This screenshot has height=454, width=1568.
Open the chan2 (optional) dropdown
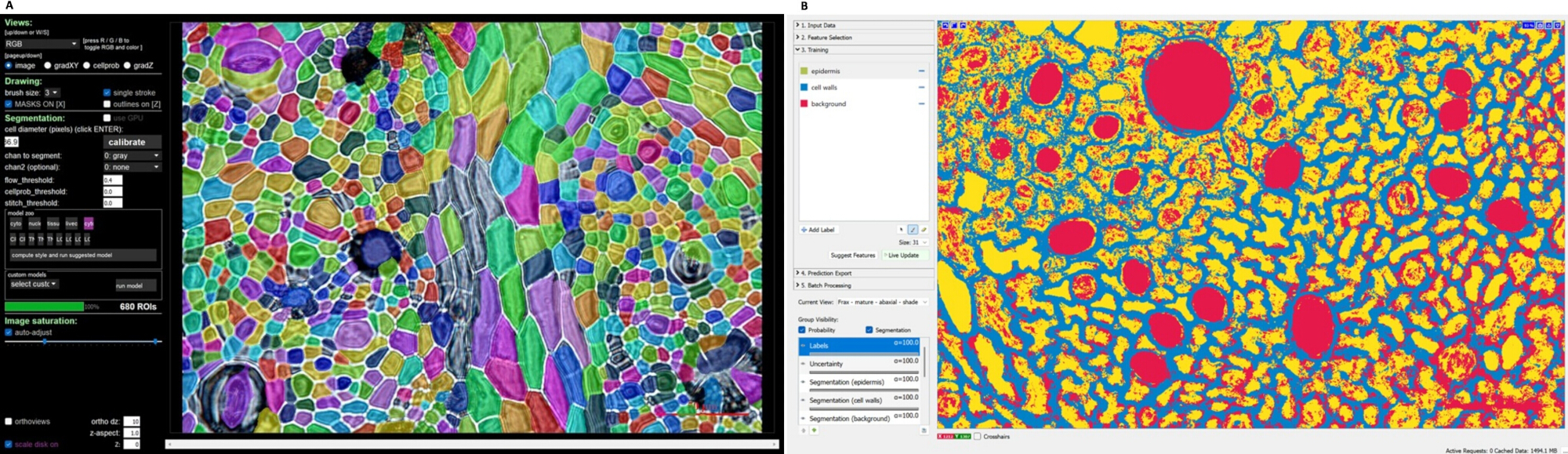tap(132, 167)
